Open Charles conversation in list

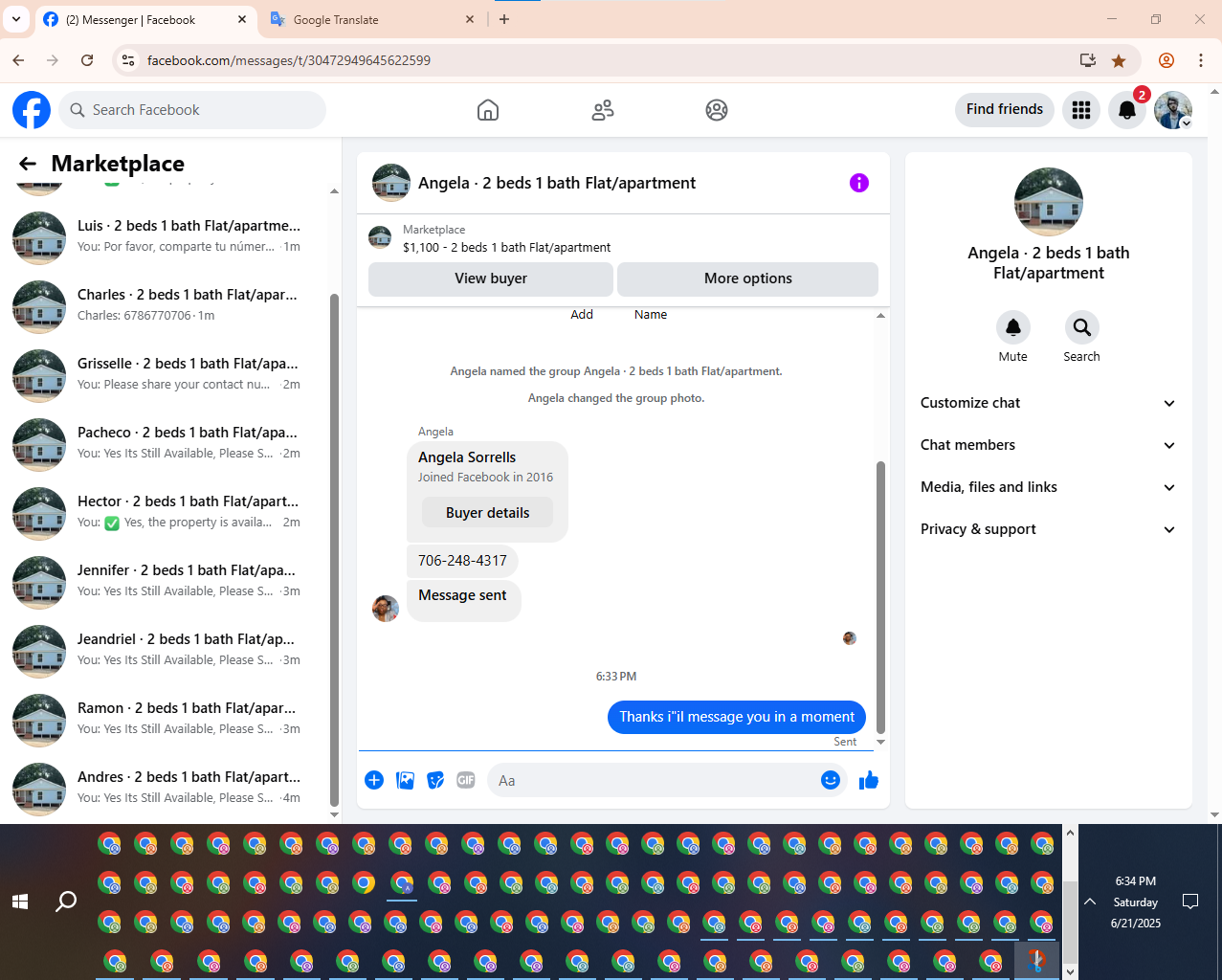pos(168,305)
